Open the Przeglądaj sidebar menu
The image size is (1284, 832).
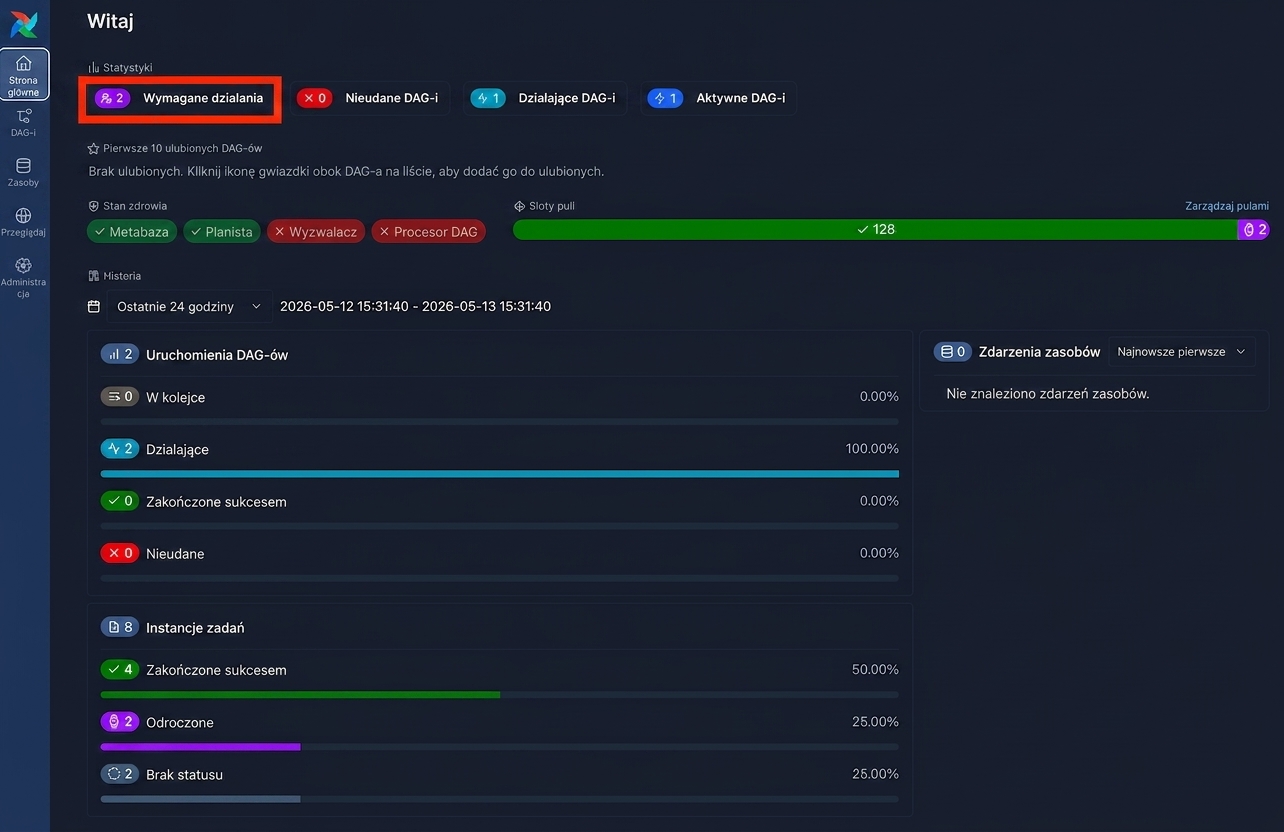tap(24, 223)
